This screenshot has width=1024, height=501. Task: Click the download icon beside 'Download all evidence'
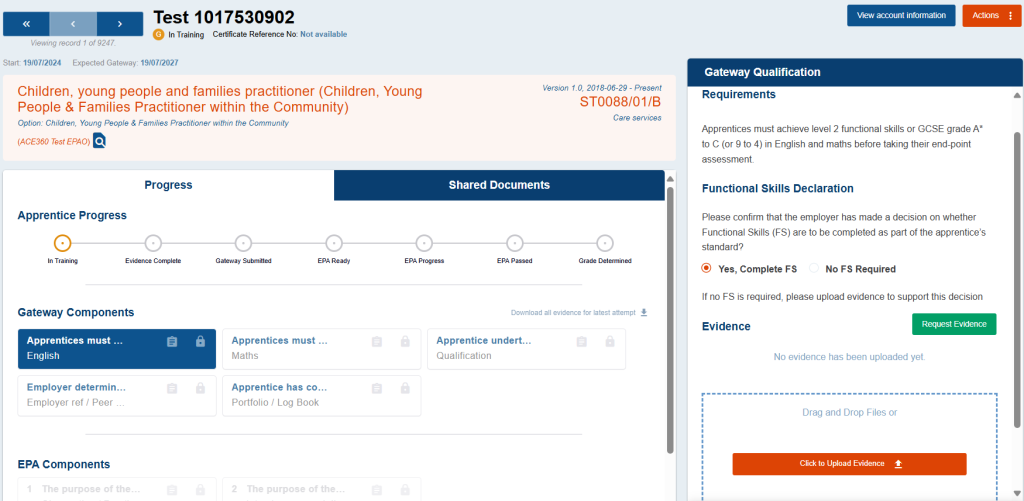click(x=644, y=313)
